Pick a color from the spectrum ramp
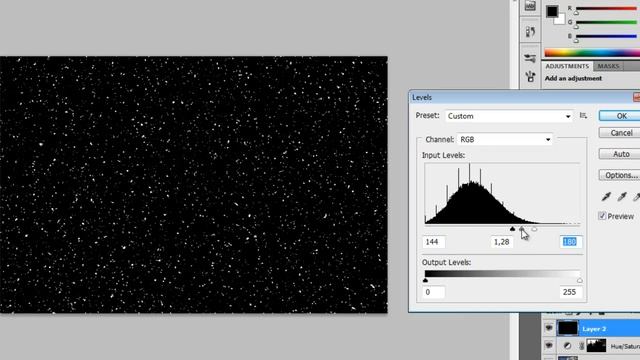Screen dimensions: 640x360 tap(592, 53)
